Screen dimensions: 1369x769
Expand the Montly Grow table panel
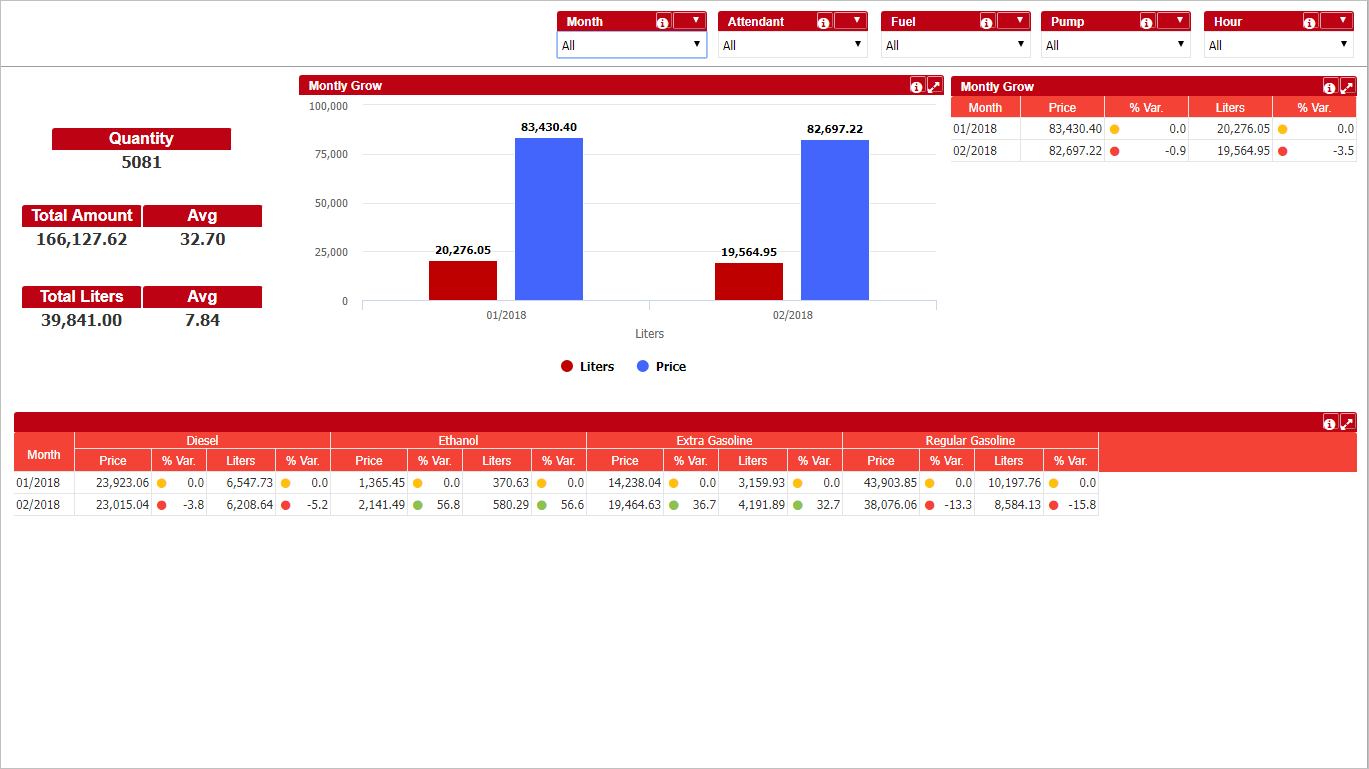click(1347, 87)
